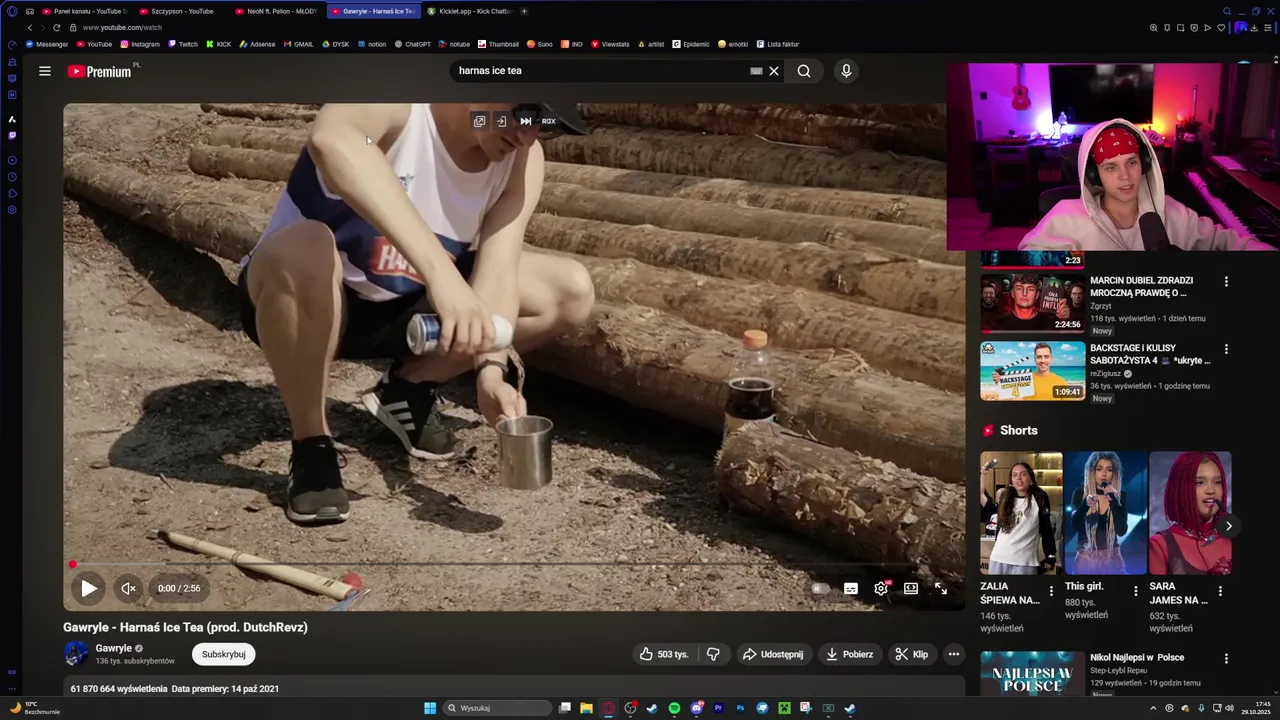1280x720 pixels.
Task: Open options for ZALIA ŚPIEWA short
Action: [x=1051, y=591]
